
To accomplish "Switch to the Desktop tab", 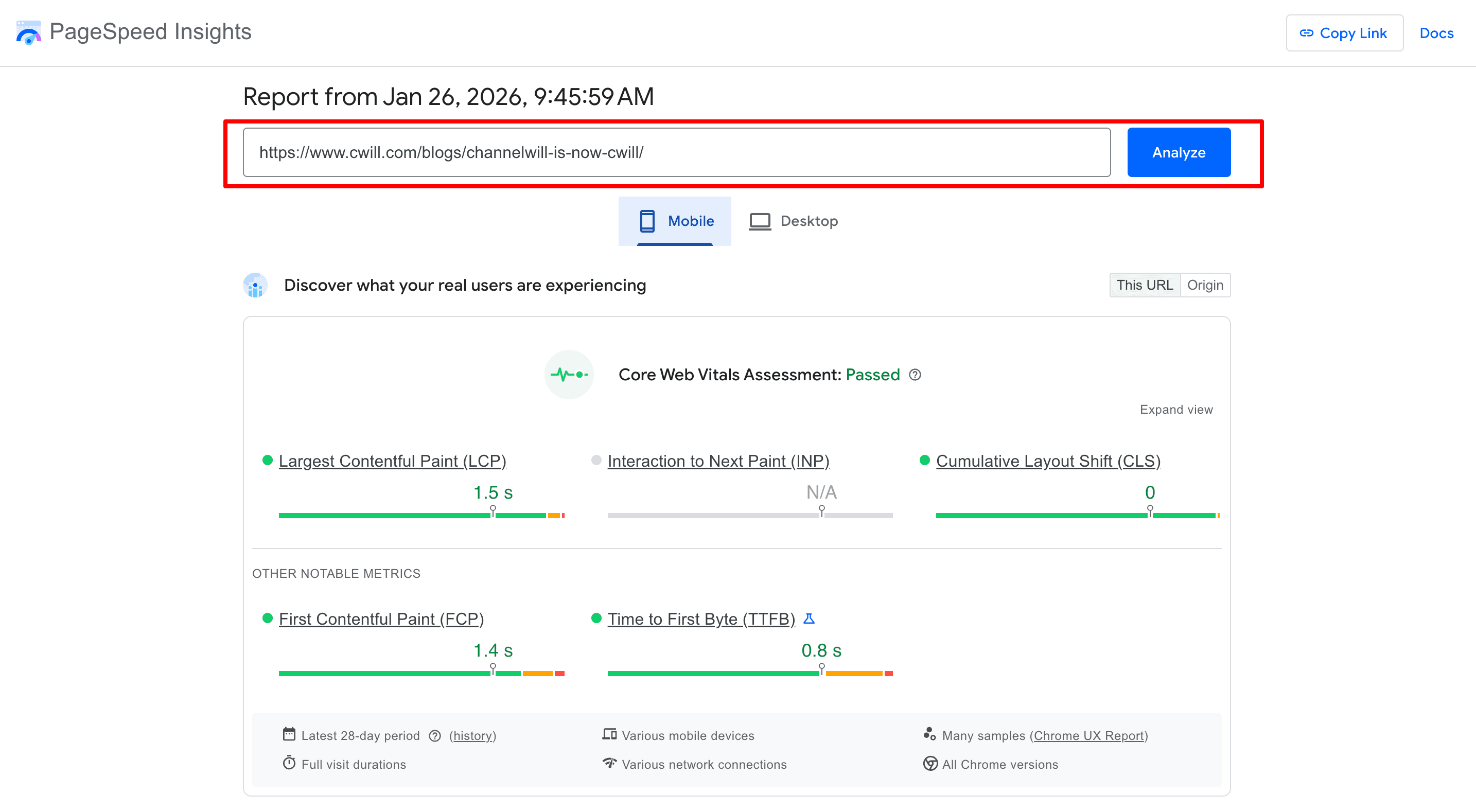I will (794, 221).
